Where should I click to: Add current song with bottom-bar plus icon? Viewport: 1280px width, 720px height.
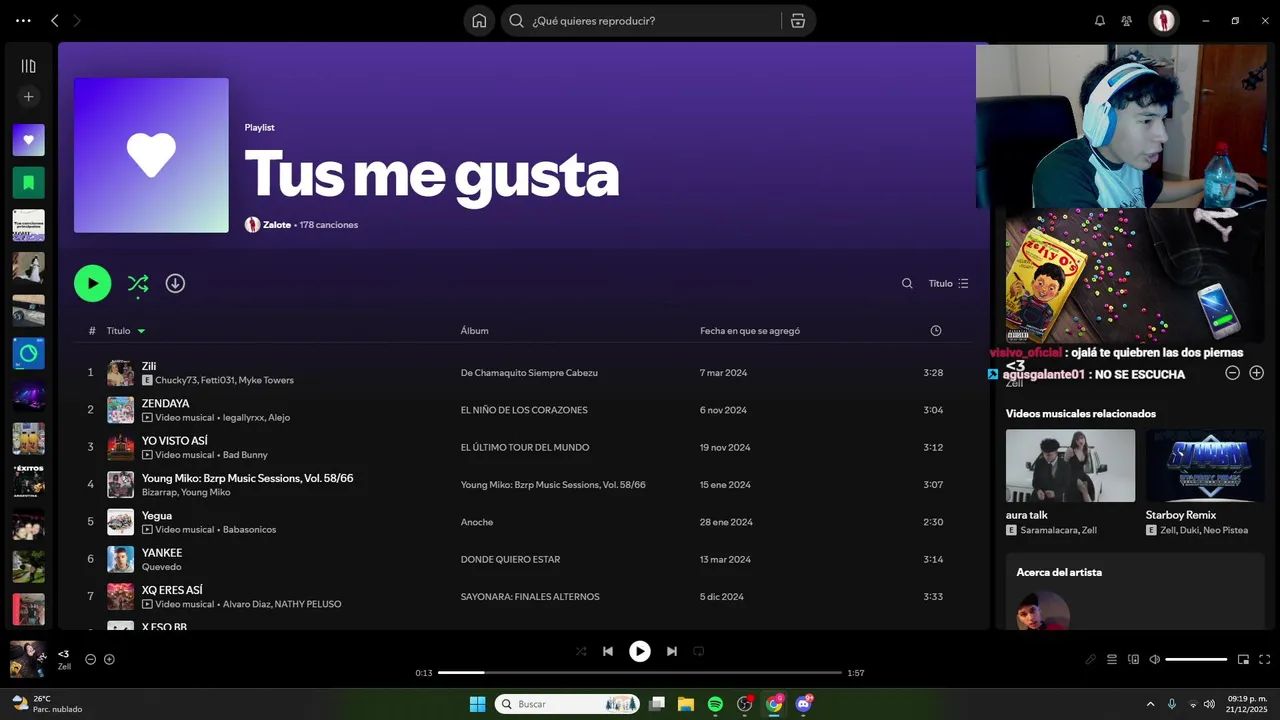(x=109, y=659)
